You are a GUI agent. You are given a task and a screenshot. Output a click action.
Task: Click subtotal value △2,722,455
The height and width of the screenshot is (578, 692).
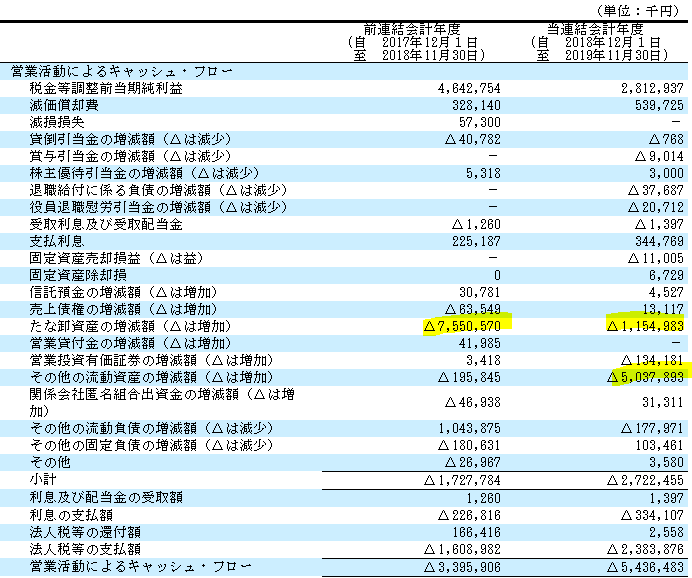pyautogui.click(x=645, y=480)
